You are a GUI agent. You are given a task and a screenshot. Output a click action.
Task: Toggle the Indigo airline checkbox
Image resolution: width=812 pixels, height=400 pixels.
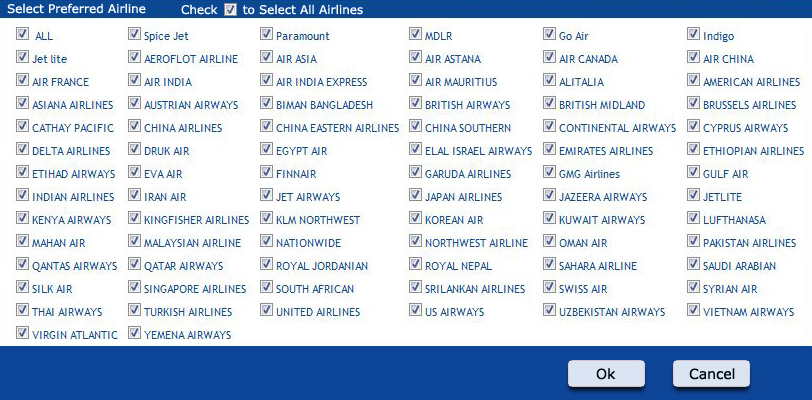pos(693,35)
